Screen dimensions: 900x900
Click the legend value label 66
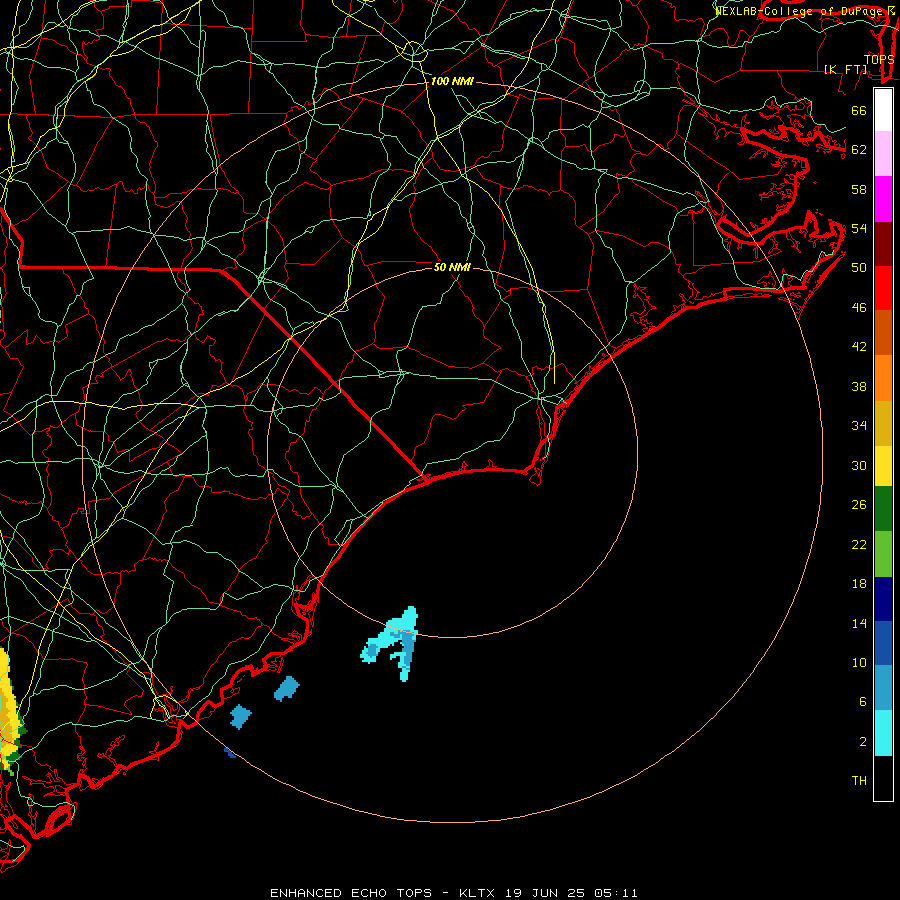(x=858, y=110)
